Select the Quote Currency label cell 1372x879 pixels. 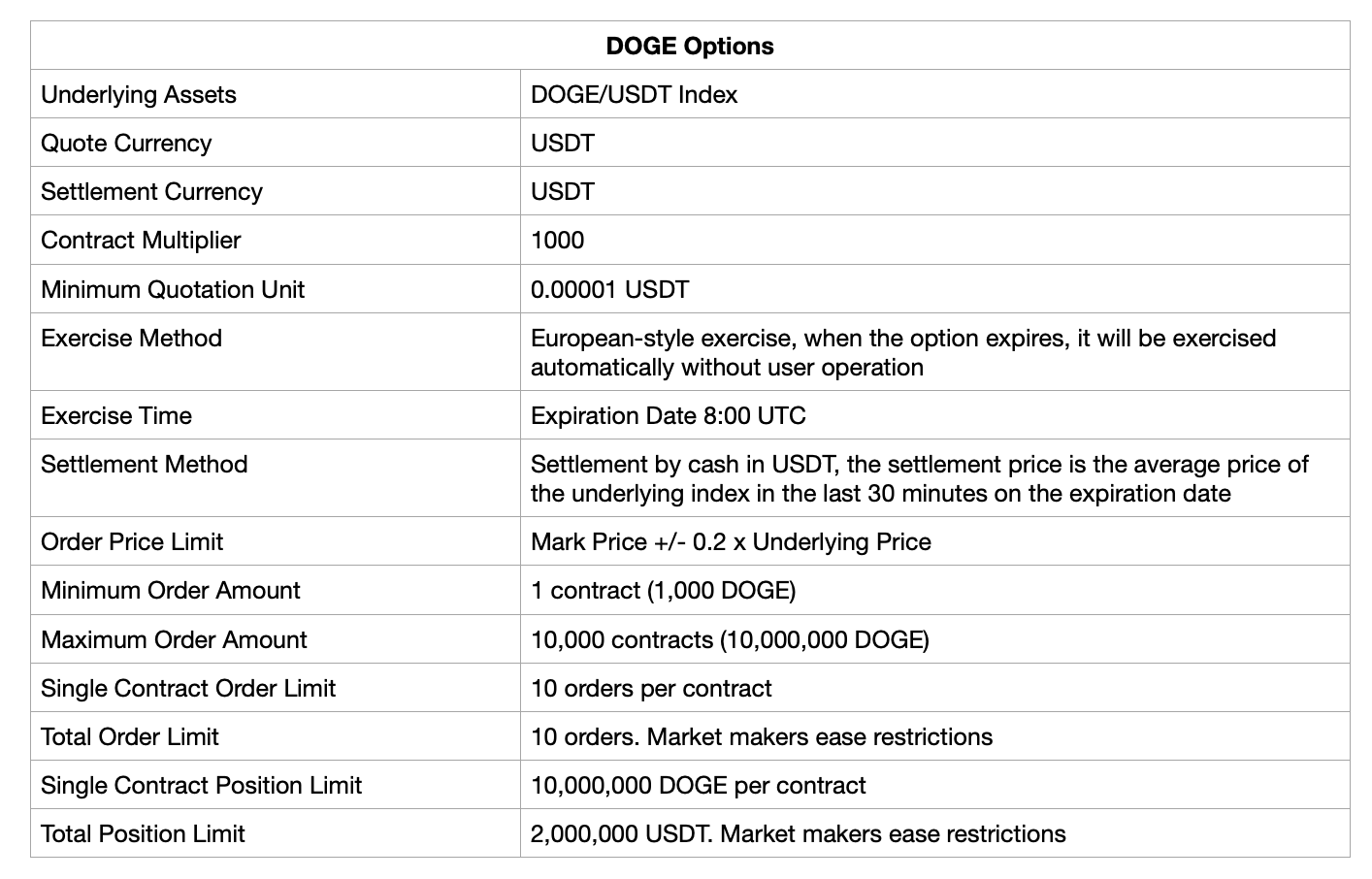[x=126, y=144]
